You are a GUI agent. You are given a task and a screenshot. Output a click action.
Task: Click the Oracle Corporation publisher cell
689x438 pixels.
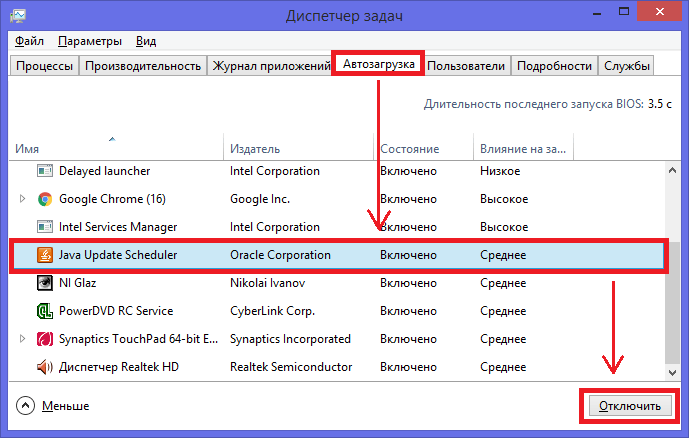pos(280,255)
